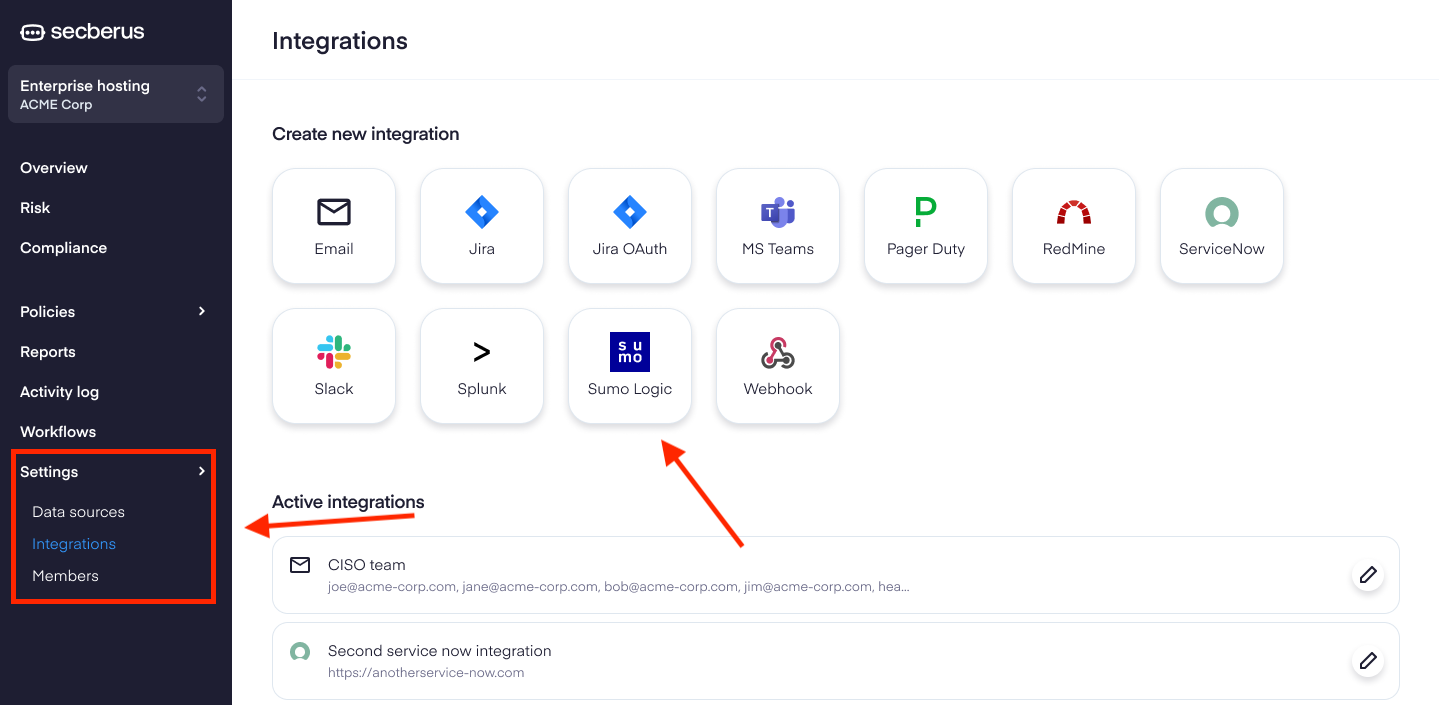Edit the CISO team integration
1439x705 pixels.
(1368, 575)
